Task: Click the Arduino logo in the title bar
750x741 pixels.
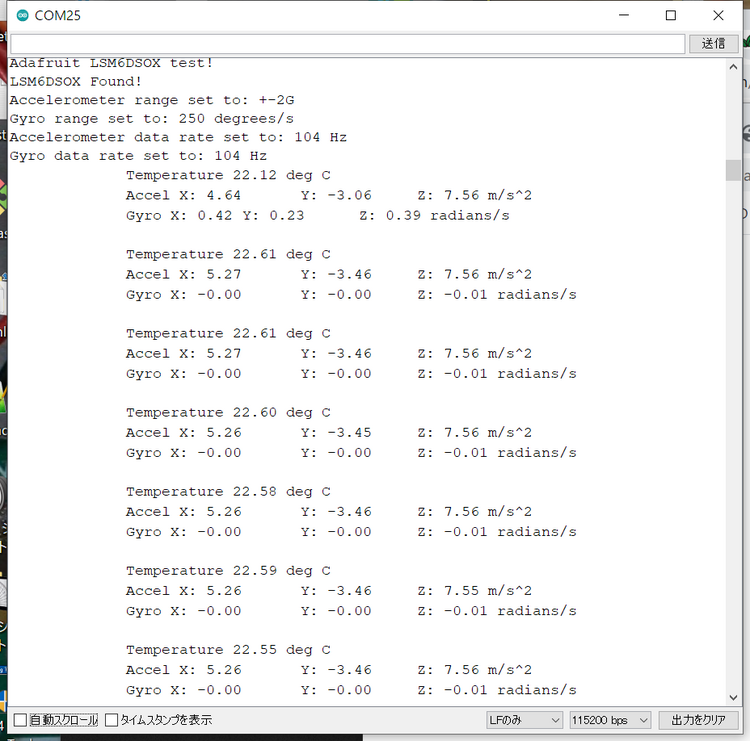Action: click(x=22, y=15)
